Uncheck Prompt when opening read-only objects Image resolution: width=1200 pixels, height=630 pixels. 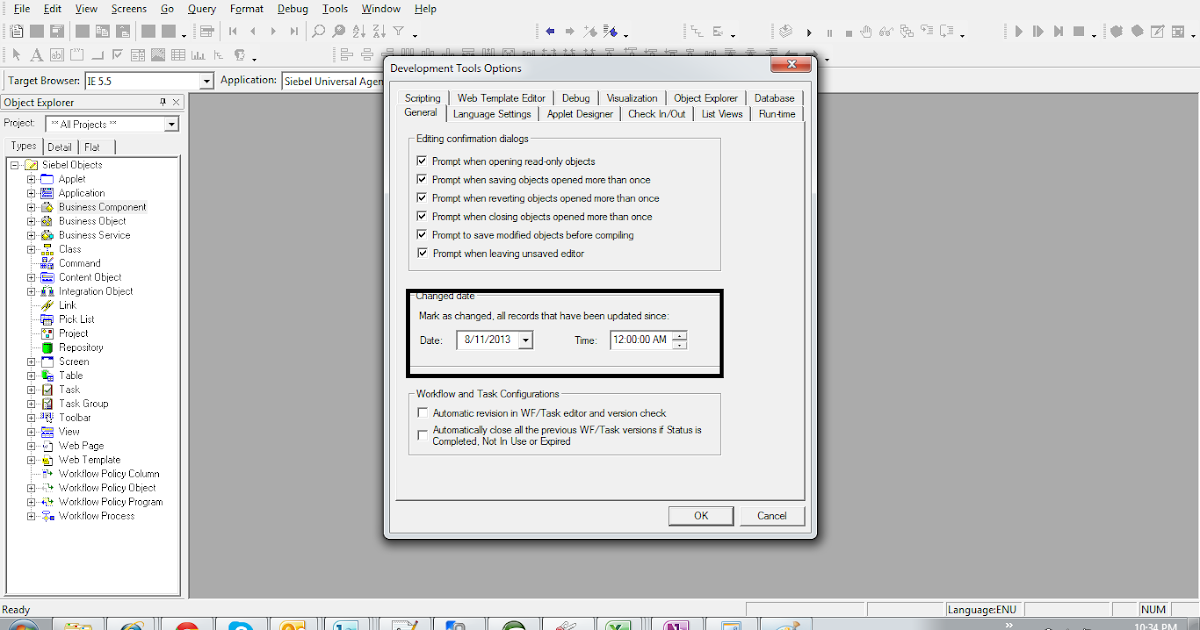[422, 161]
